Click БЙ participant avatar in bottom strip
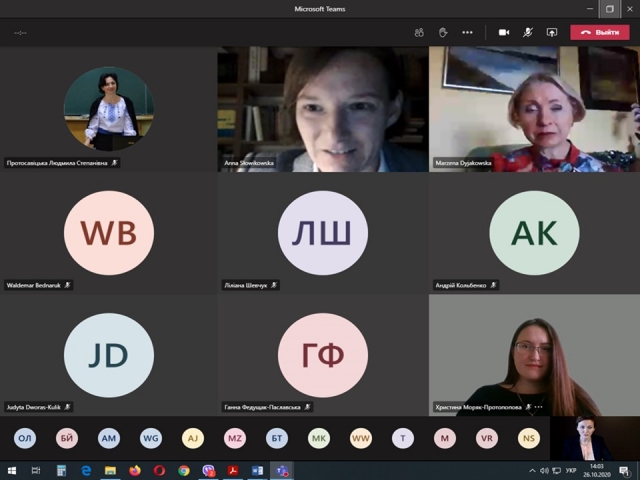640x480 pixels. [x=67, y=438]
